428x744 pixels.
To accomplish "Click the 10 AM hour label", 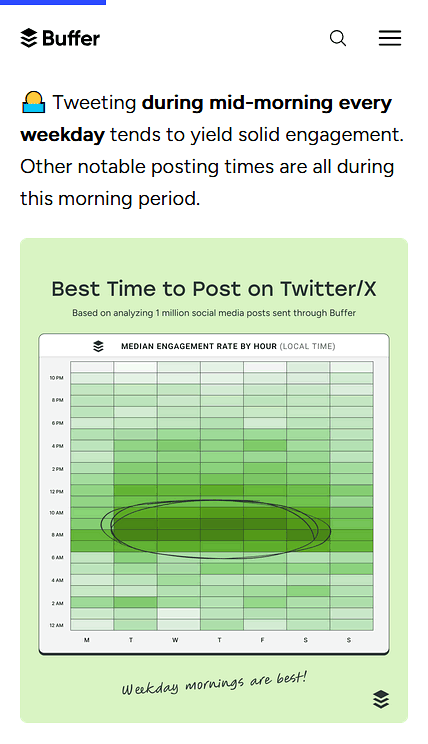I will click(x=56, y=513).
